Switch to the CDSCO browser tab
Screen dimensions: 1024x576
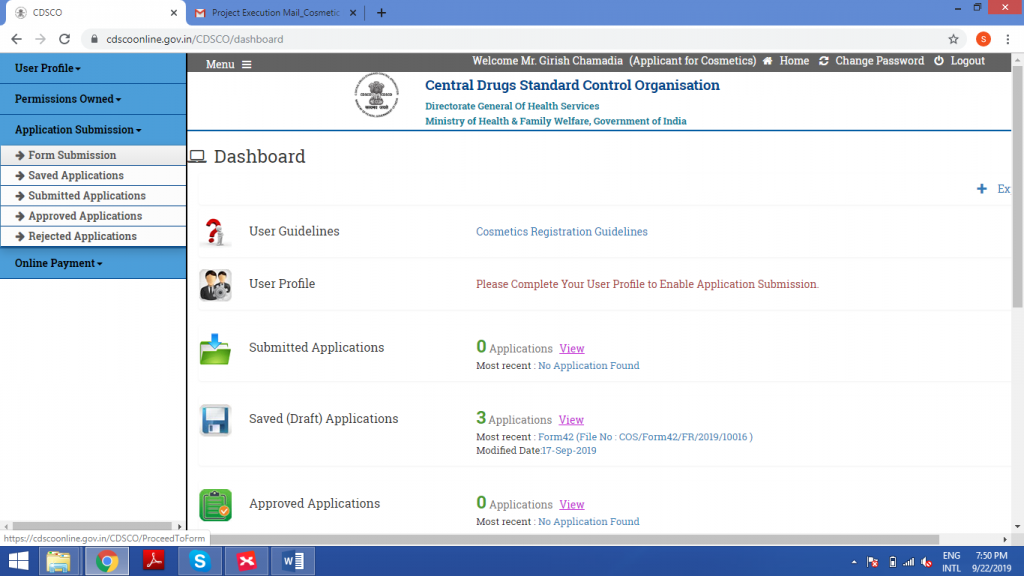tap(95, 12)
